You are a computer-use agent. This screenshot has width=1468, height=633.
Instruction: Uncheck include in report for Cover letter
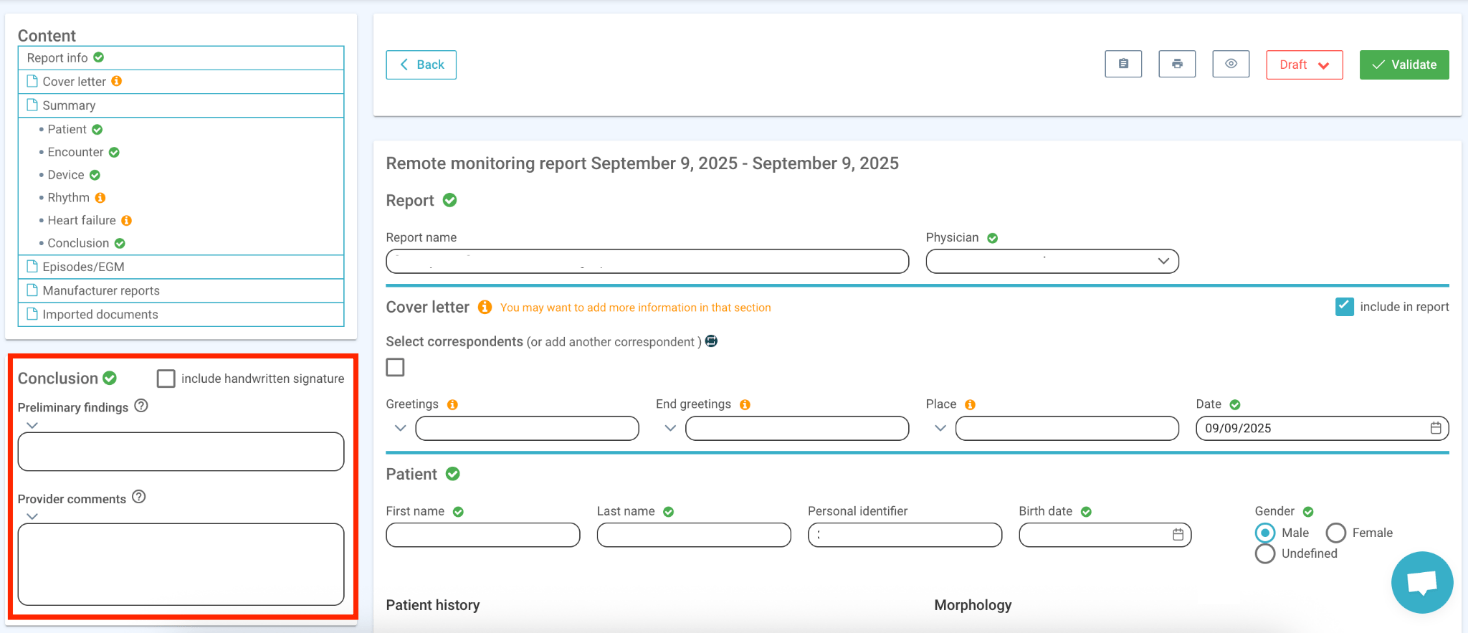[x=1344, y=307]
